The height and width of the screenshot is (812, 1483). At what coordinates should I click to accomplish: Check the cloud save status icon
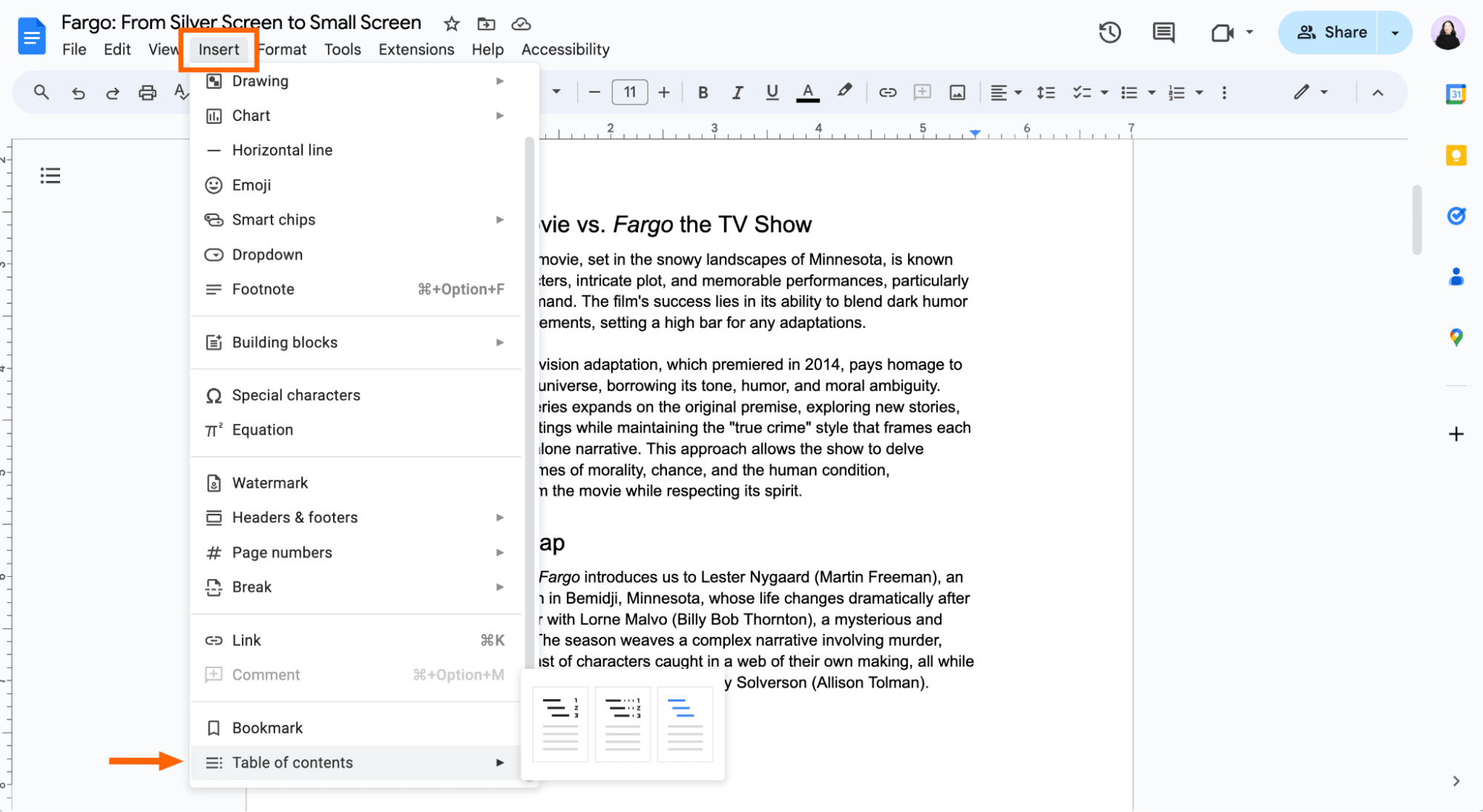[x=522, y=24]
